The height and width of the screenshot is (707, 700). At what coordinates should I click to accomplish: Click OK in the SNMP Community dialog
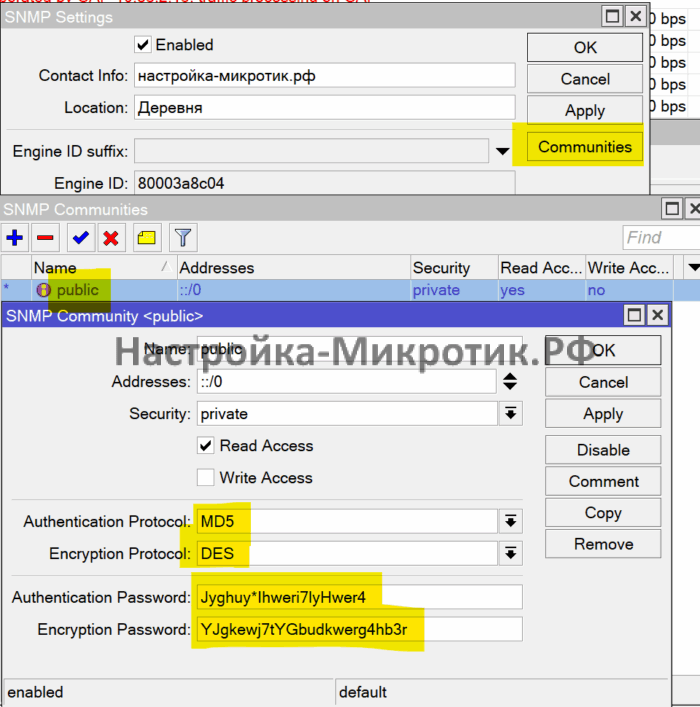tap(603, 350)
